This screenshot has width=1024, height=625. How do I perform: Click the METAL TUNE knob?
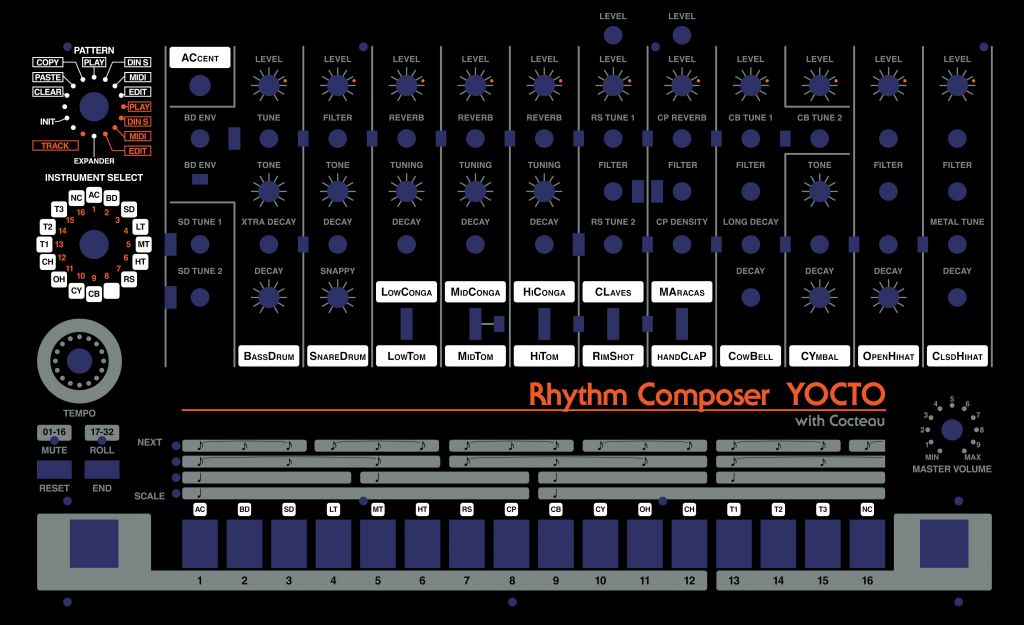coord(957,244)
